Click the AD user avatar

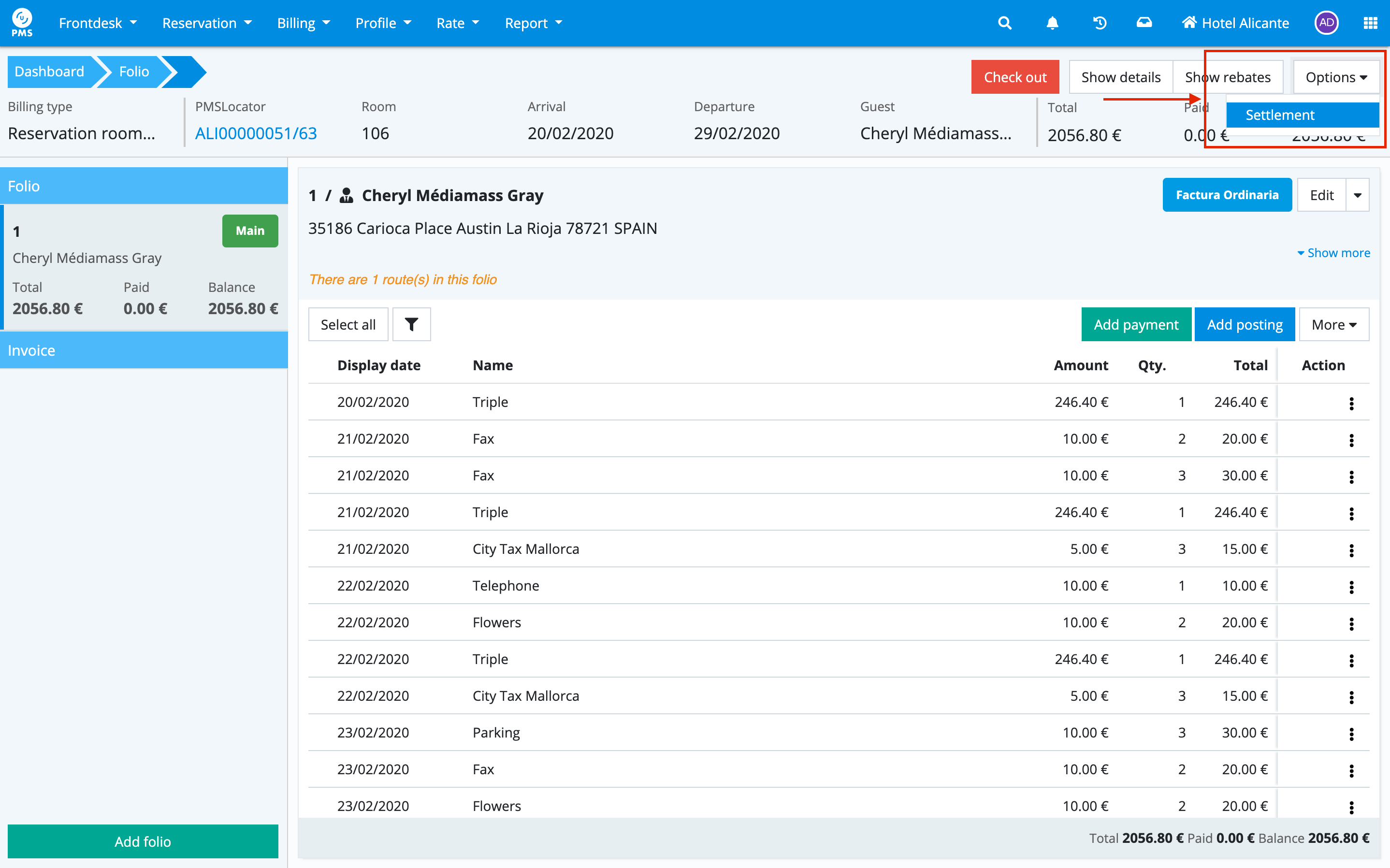click(1326, 23)
